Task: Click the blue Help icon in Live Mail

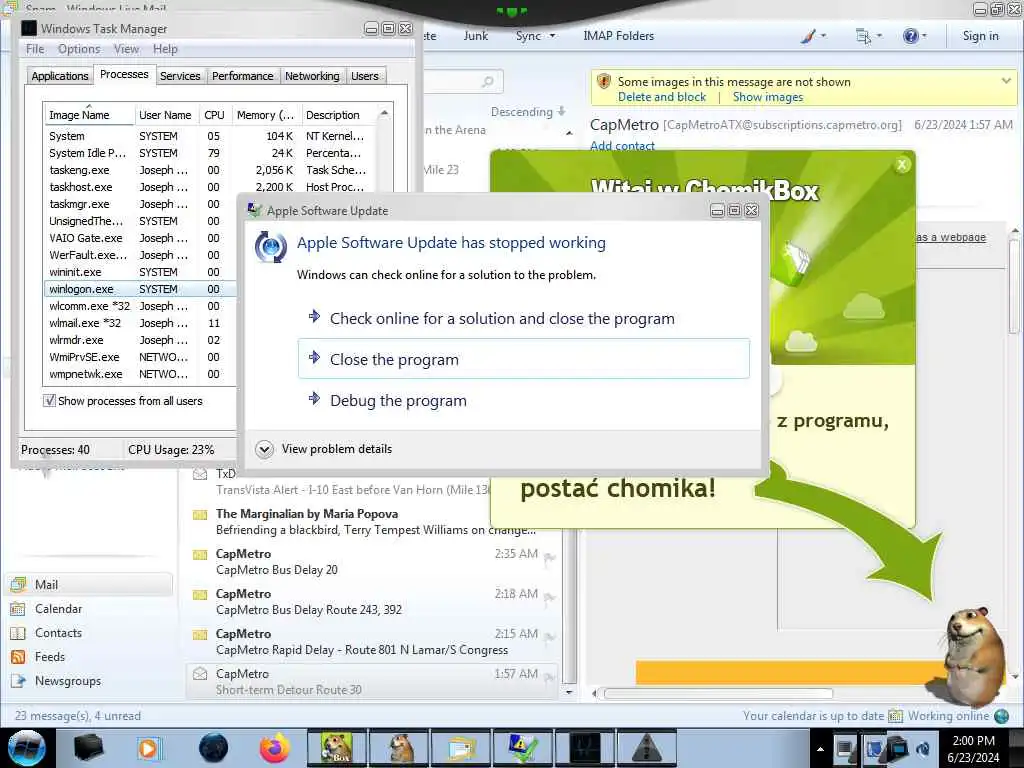Action: 910,36
